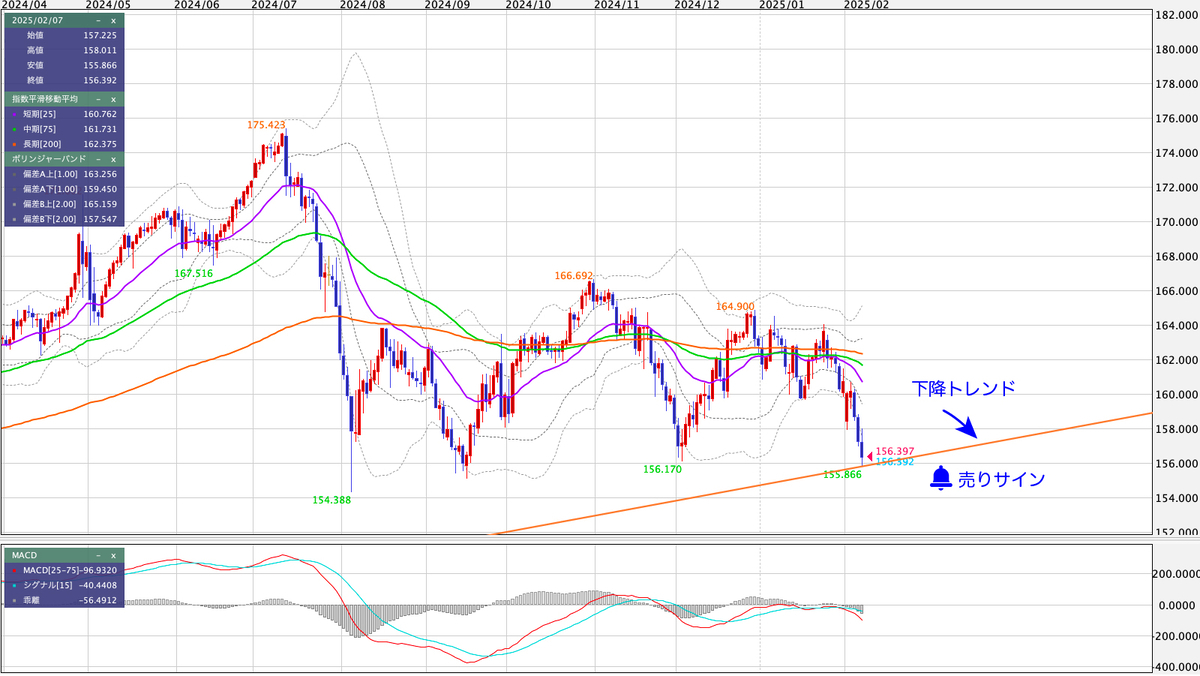Click the 安値 155.866 row in price panel
The width and height of the screenshot is (1200, 676).
[62, 65]
